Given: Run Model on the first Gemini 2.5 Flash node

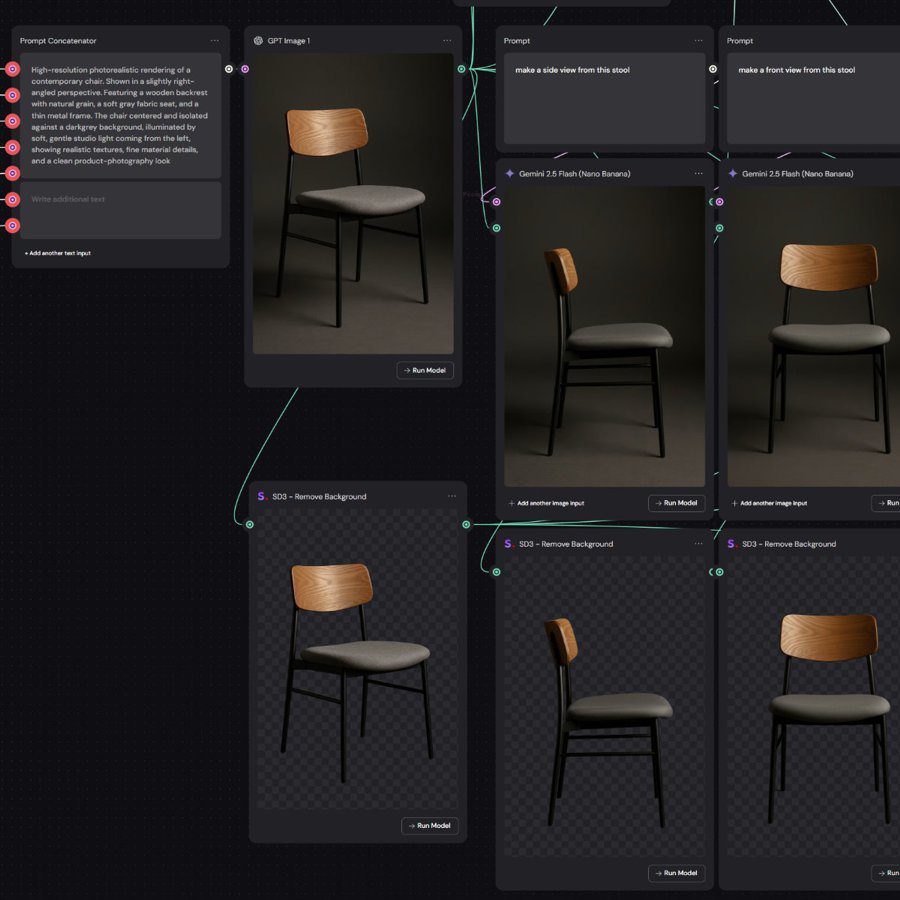Looking at the screenshot, I should (x=676, y=503).
